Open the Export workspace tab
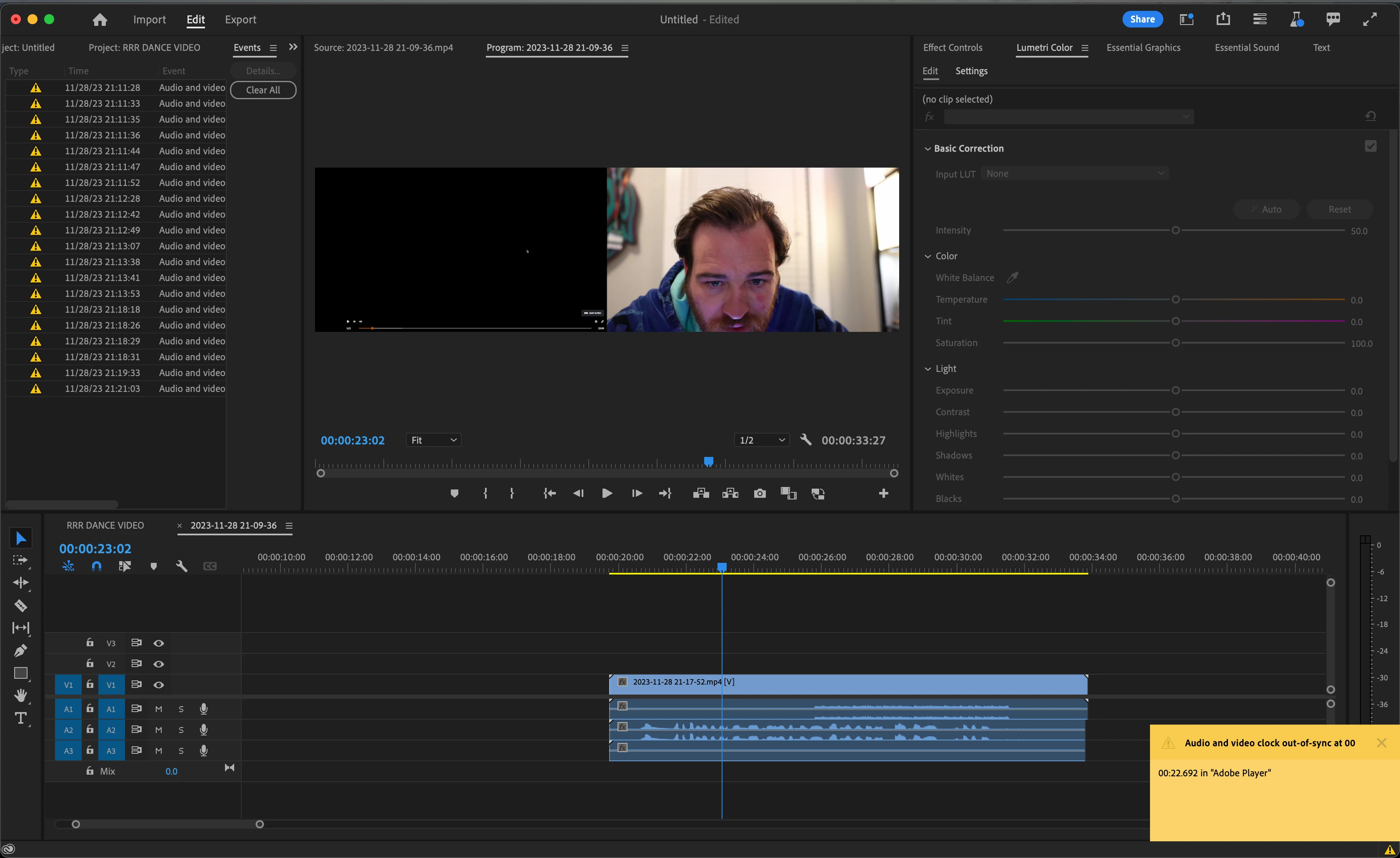 click(240, 20)
